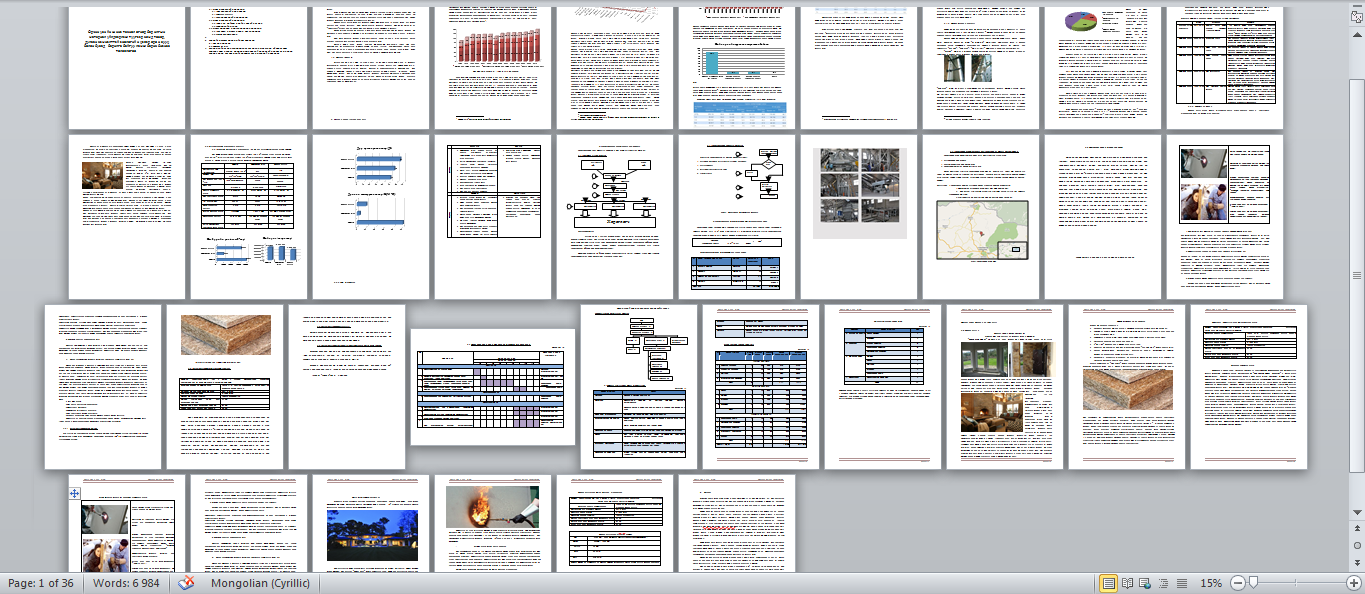Open zoom dialog via 15% level
The height and width of the screenshot is (594, 1365).
click(1211, 583)
